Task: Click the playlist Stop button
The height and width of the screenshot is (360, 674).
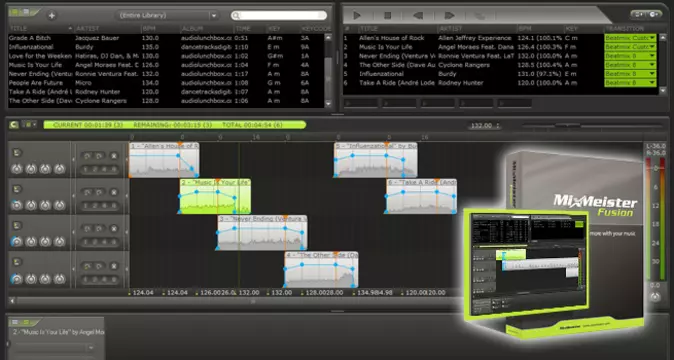Action: point(387,15)
